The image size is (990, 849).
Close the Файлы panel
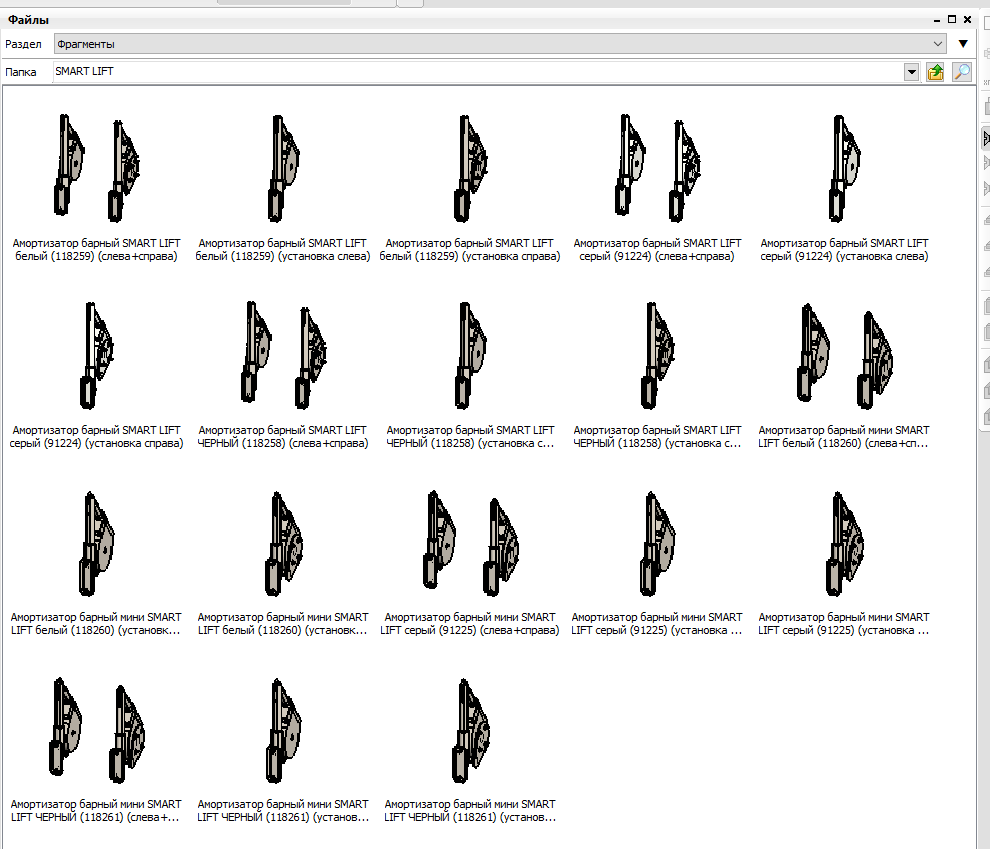coord(967,20)
